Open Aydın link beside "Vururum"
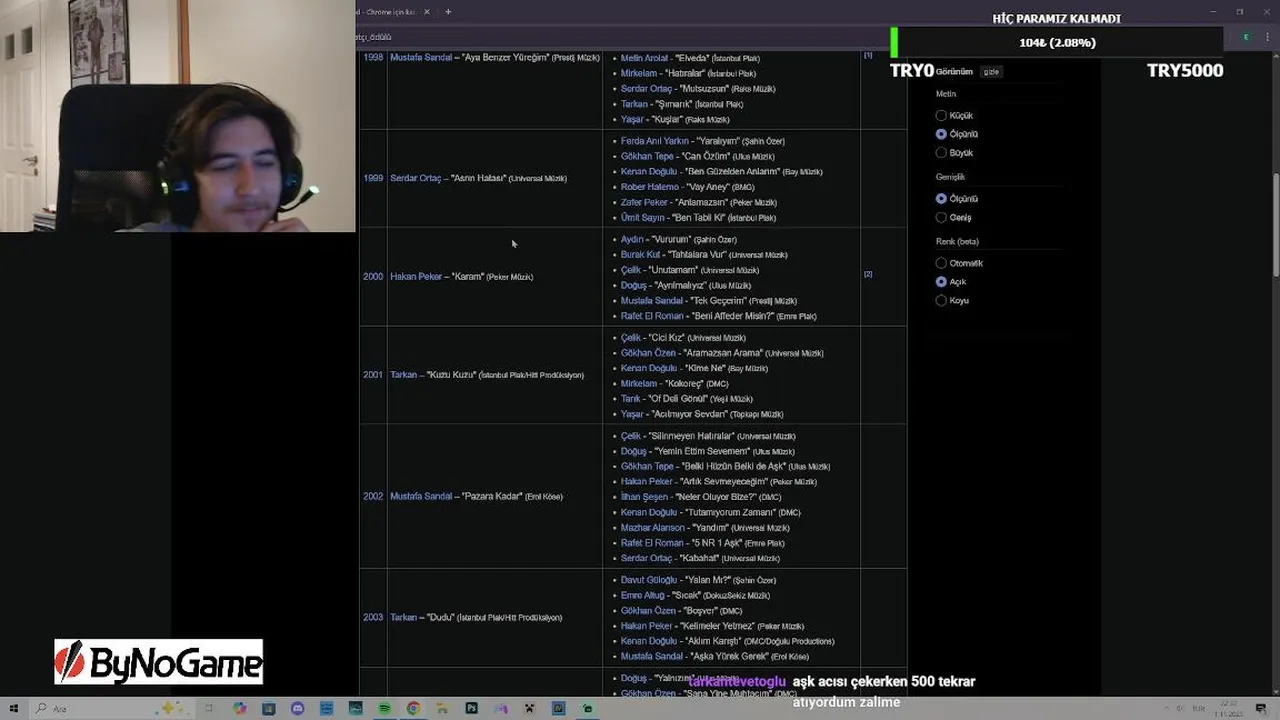 click(x=632, y=240)
